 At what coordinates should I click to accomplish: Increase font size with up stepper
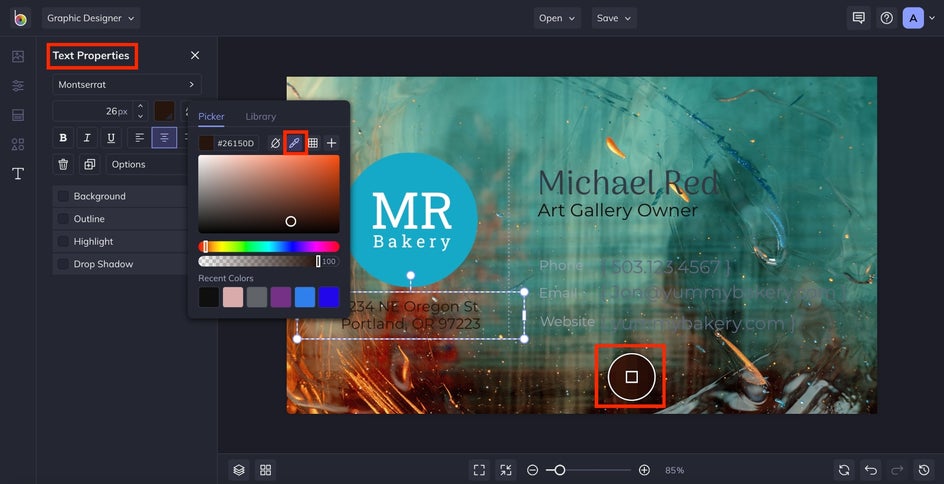[x=140, y=107]
